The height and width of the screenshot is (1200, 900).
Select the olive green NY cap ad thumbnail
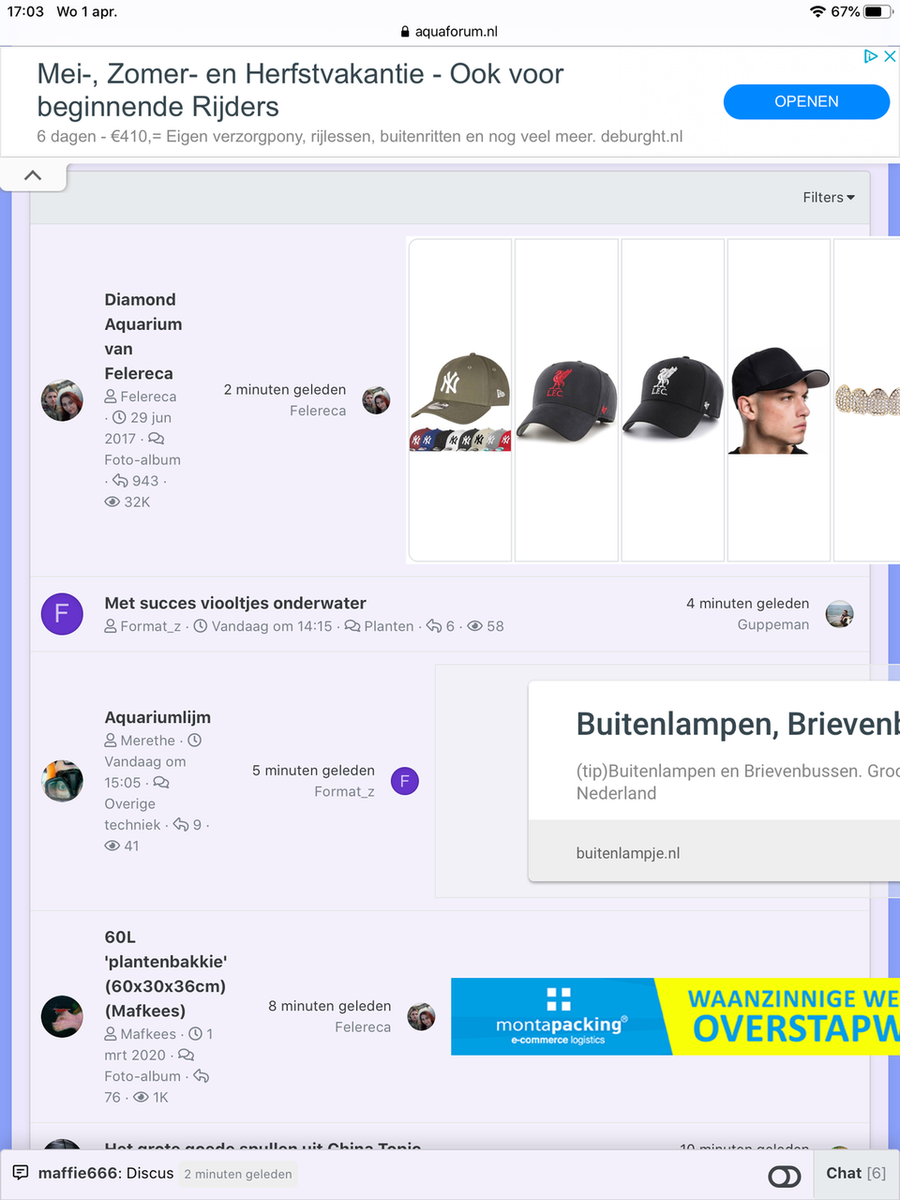(460, 400)
